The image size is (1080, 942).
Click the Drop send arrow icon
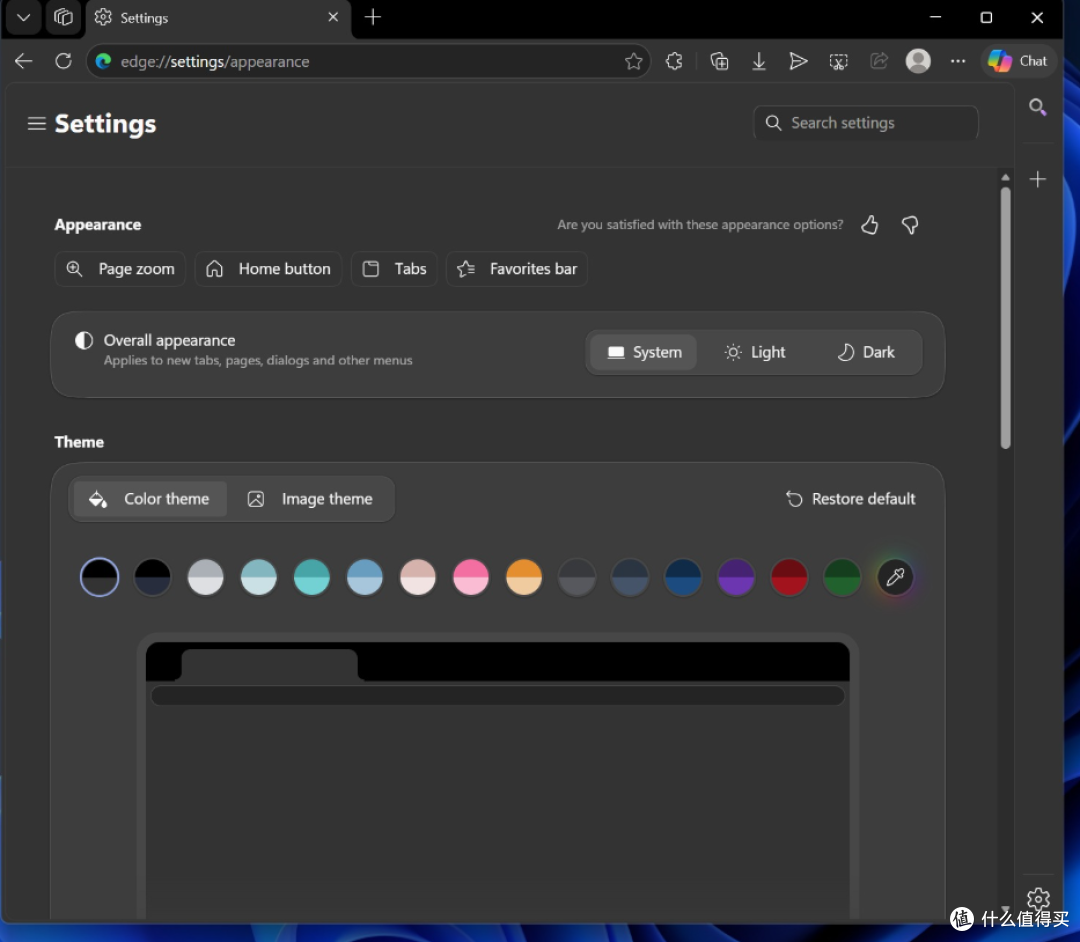click(x=798, y=61)
